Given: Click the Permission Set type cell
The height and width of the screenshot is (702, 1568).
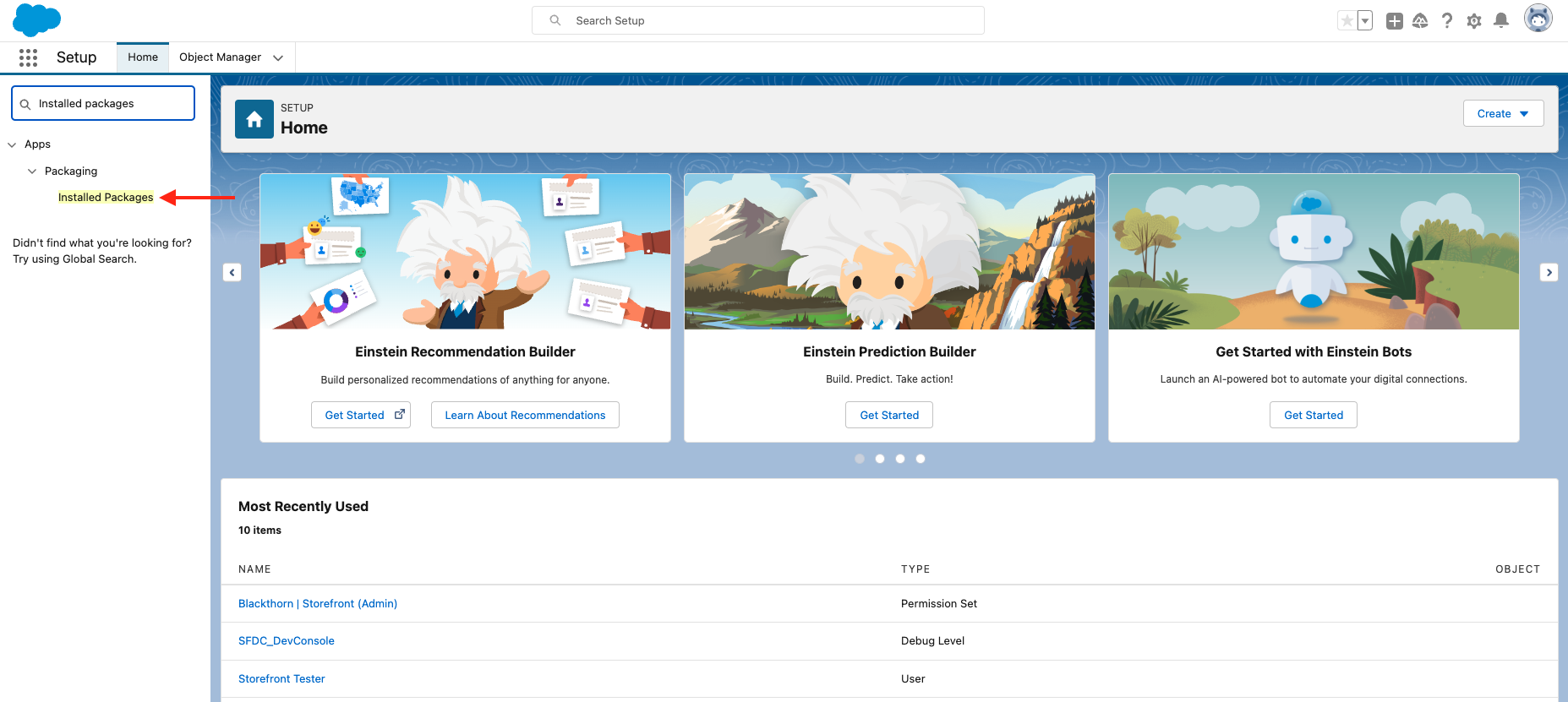Looking at the screenshot, I should click(939, 603).
